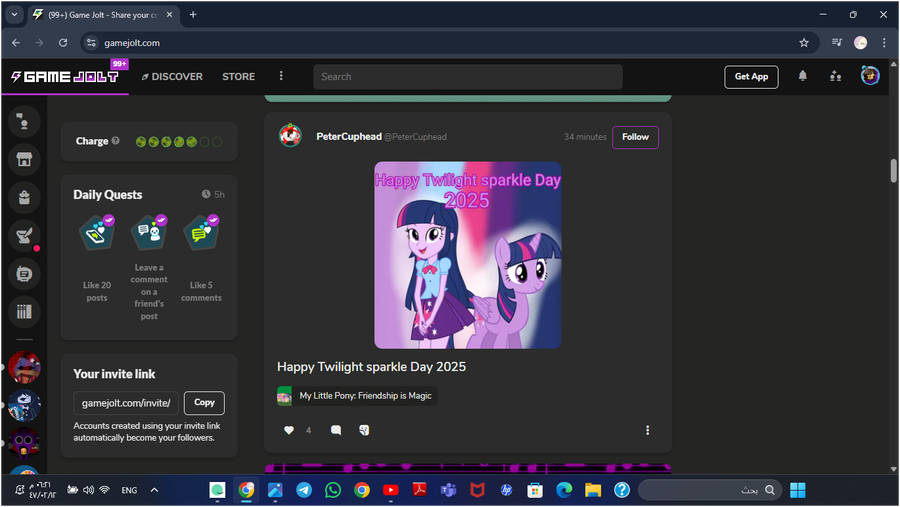
Task: Open a new browser tab
Action: tap(193, 14)
